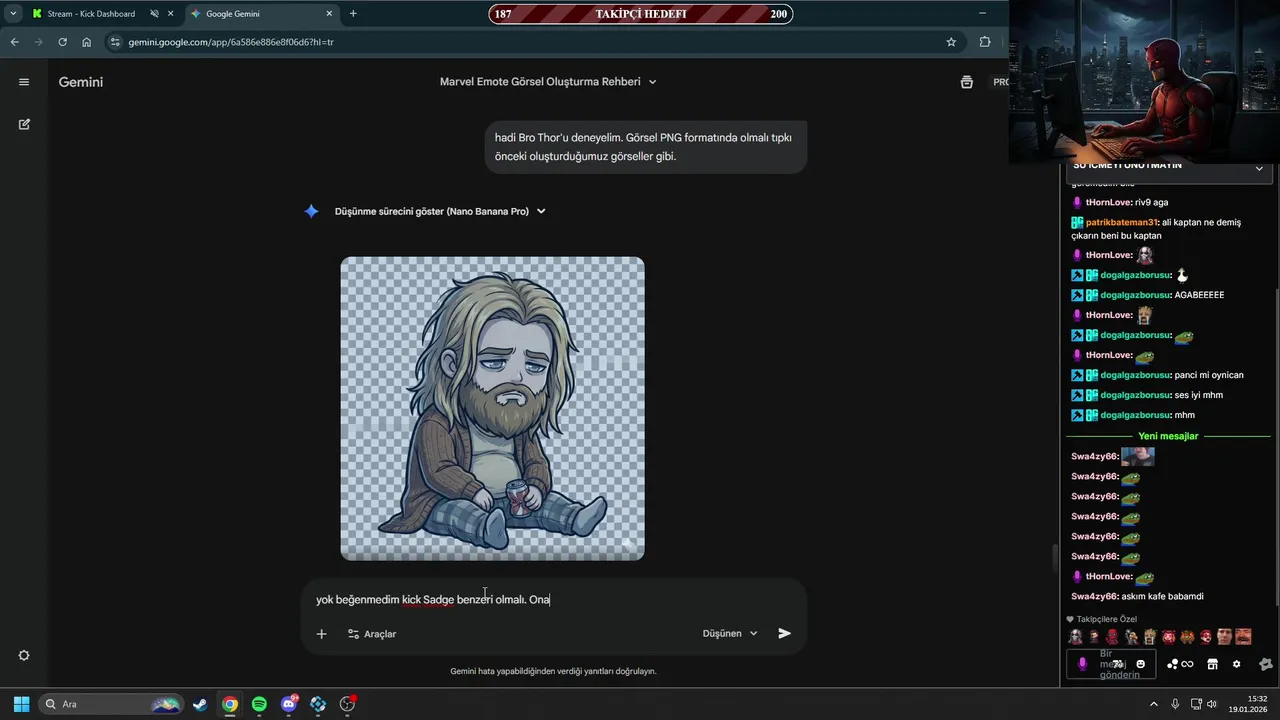View site information icon in address bar
This screenshot has height=720, width=1280.
[115, 42]
